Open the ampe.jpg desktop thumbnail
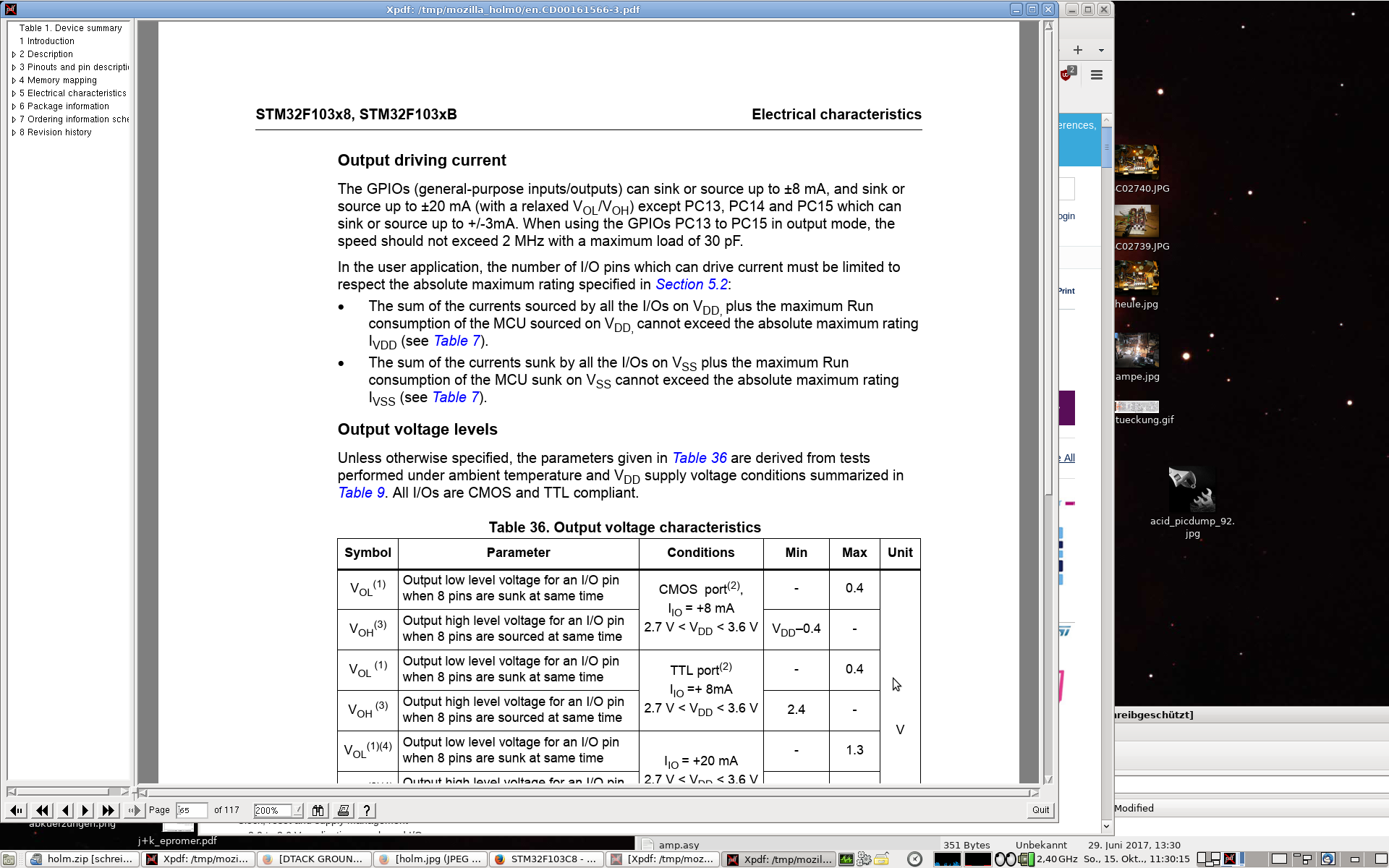Viewport: 1389px width, 868px height. click(x=1137, y=350)
